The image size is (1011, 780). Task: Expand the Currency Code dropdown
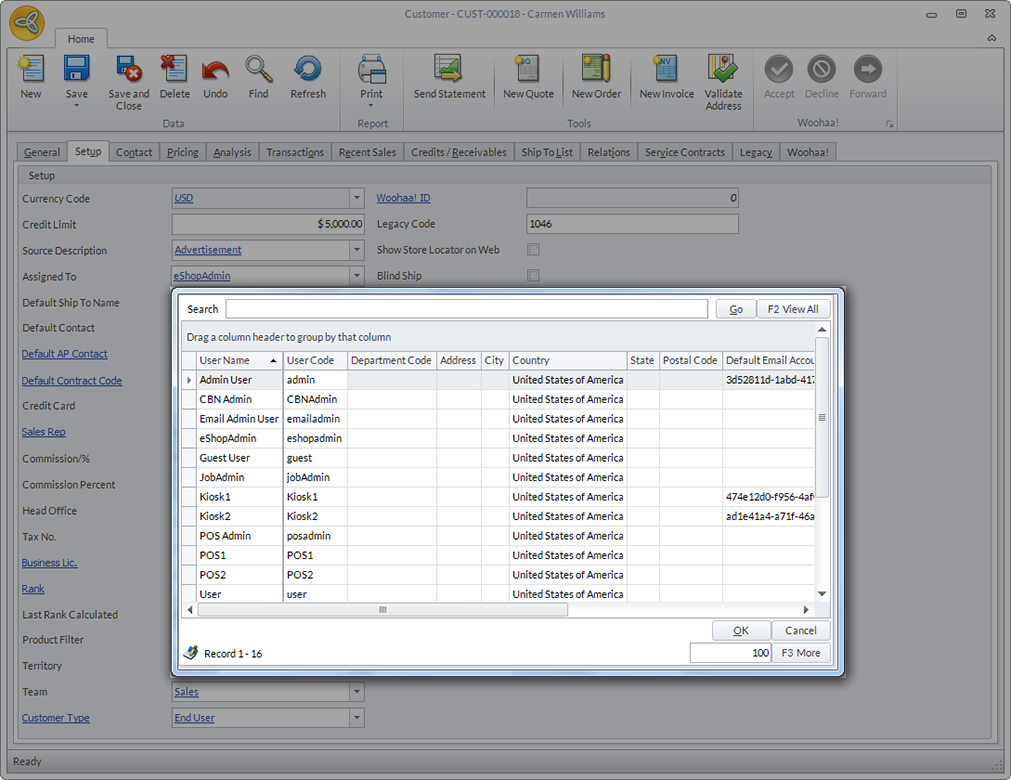[x=357, y=198]
